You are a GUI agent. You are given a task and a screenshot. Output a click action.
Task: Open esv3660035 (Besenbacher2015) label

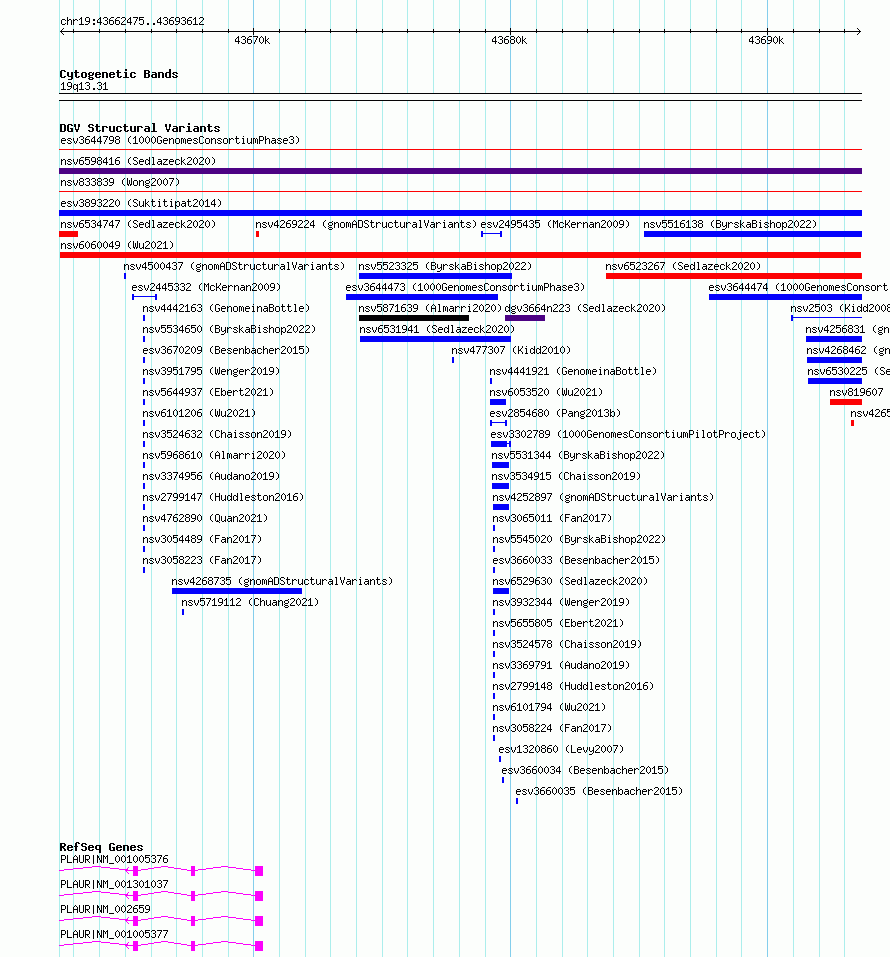[x=599, y=792]
